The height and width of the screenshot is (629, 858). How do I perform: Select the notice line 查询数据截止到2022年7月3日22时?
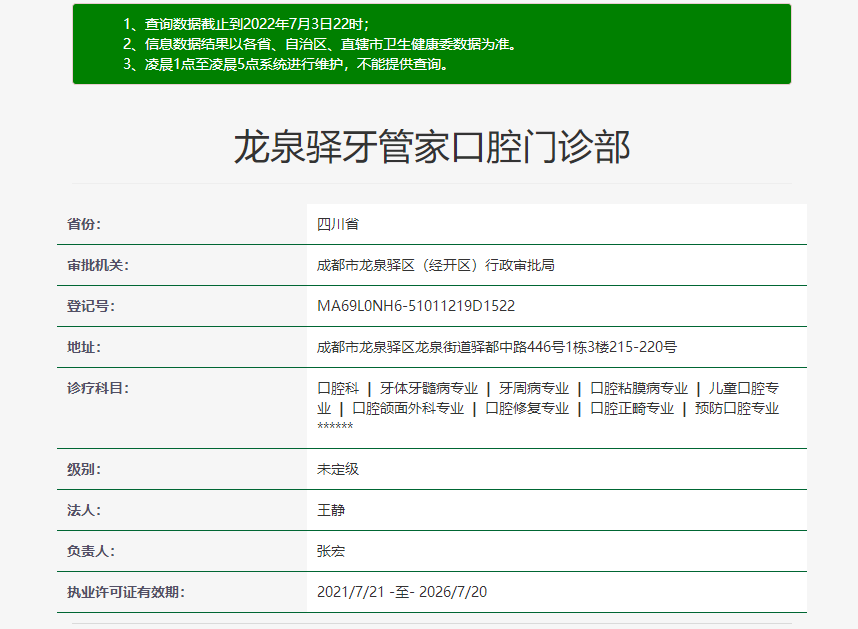(x=246, y=24)
